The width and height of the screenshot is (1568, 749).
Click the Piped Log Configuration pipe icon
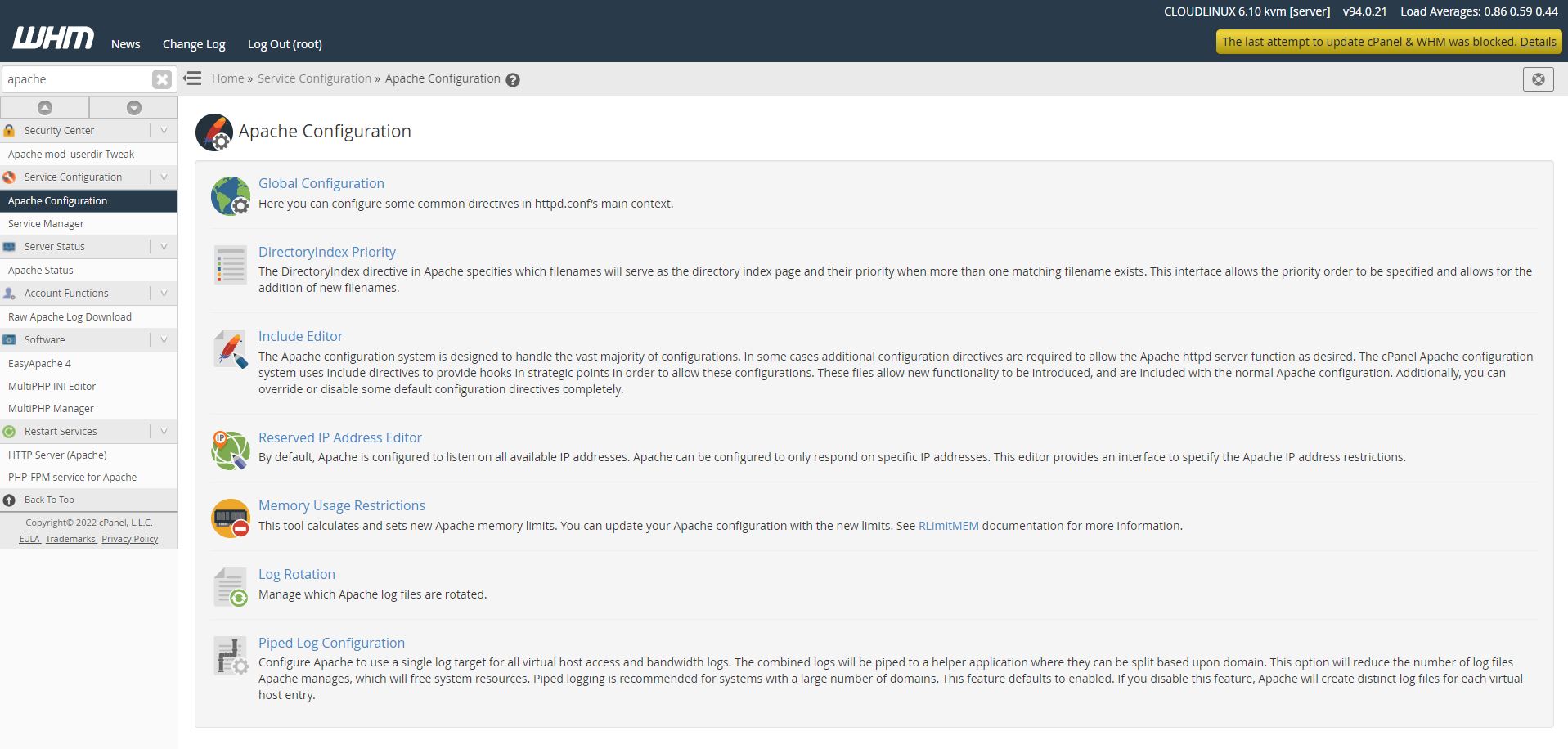pos(230,656)
